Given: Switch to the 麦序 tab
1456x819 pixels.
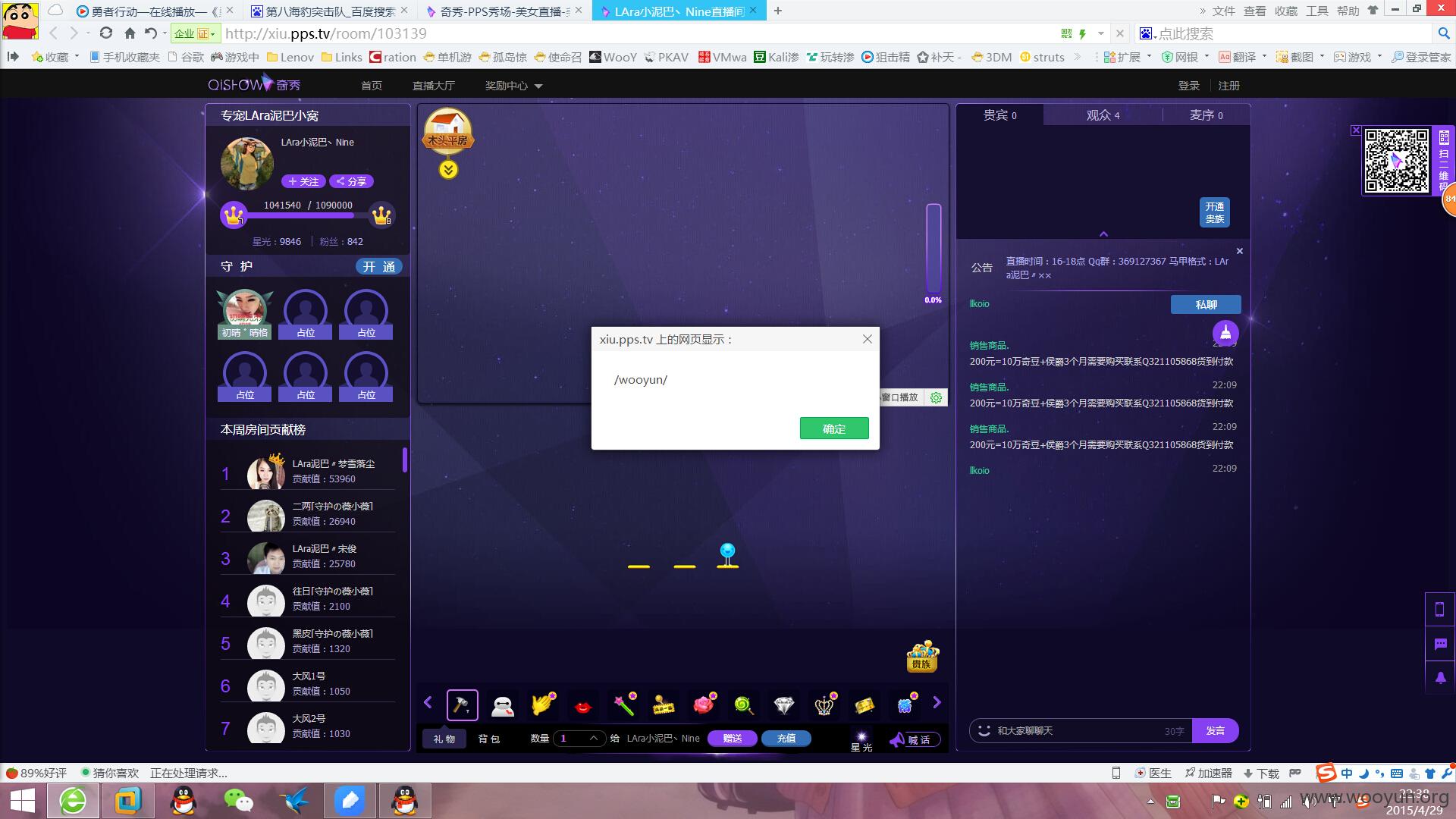Looking at the screenshot, I should click(x=1206, y=115).
